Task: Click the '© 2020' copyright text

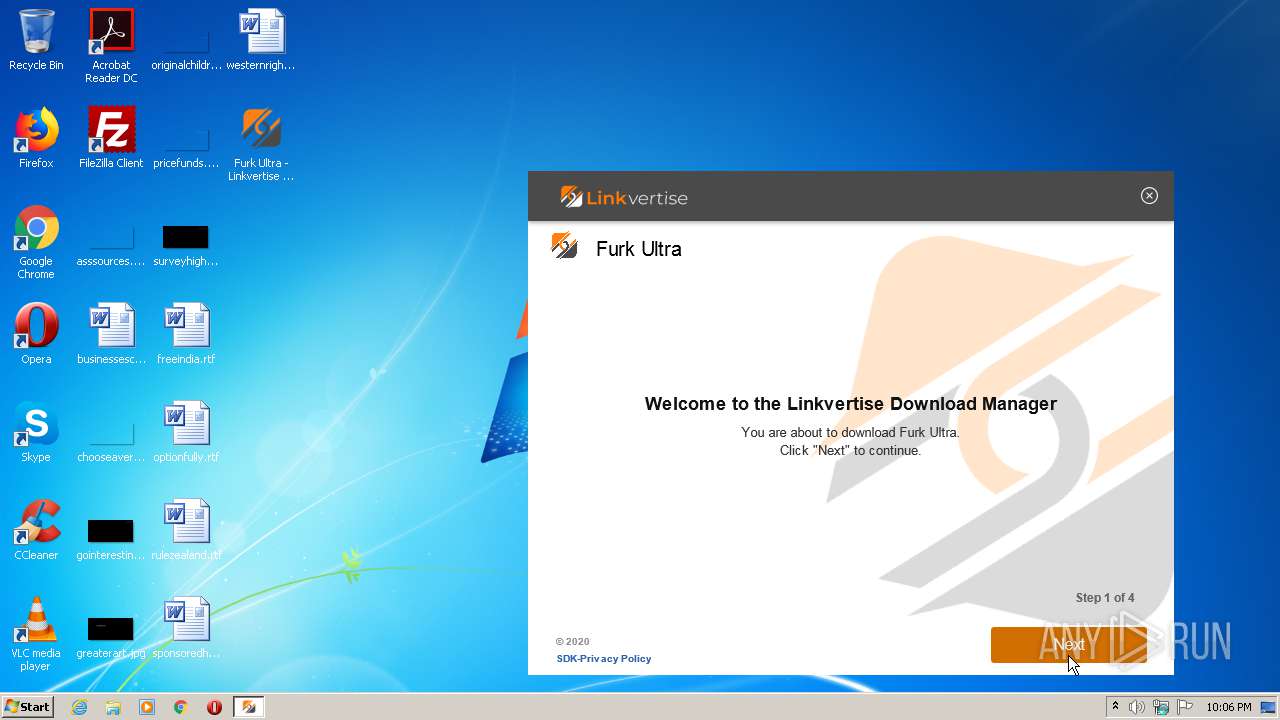Action: [x=573, y=642]
